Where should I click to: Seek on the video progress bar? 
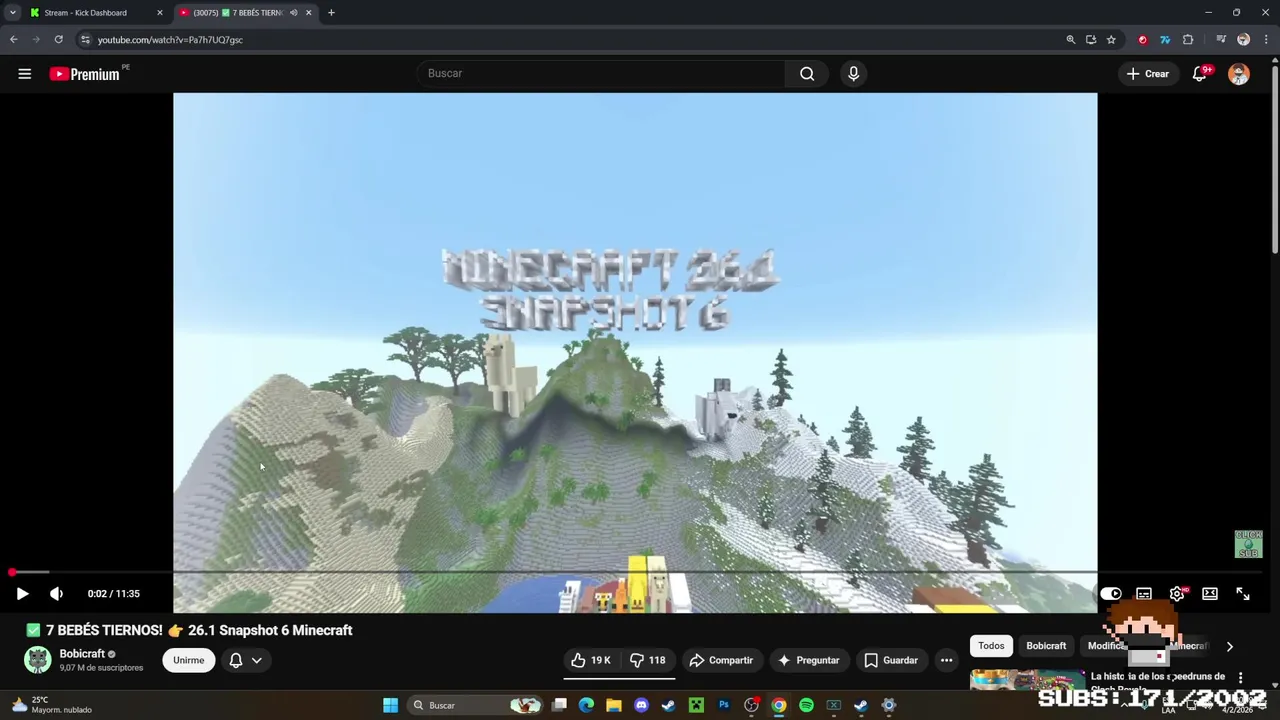(635, 572)
